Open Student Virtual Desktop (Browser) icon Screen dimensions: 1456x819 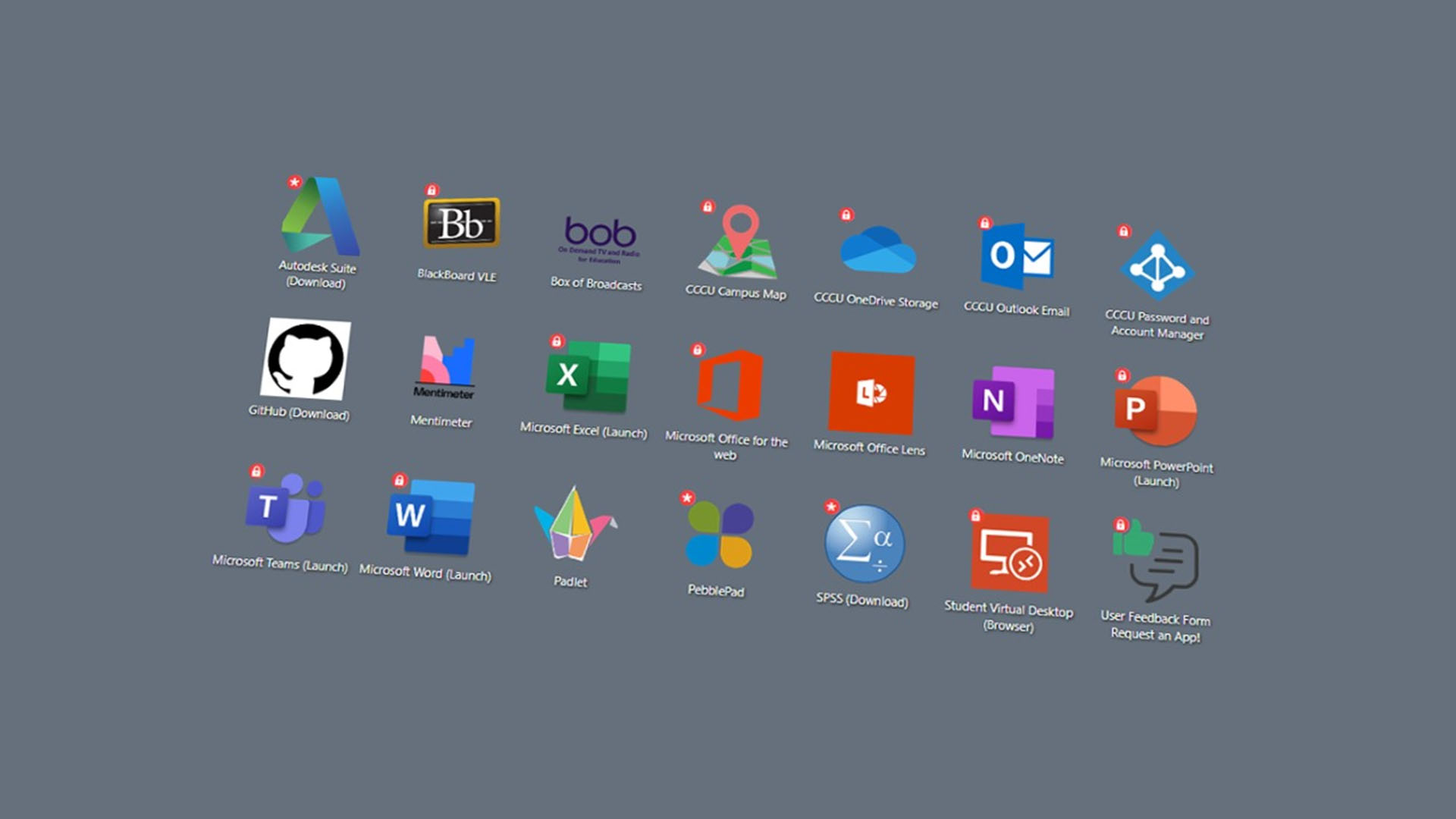point(1010,554)
